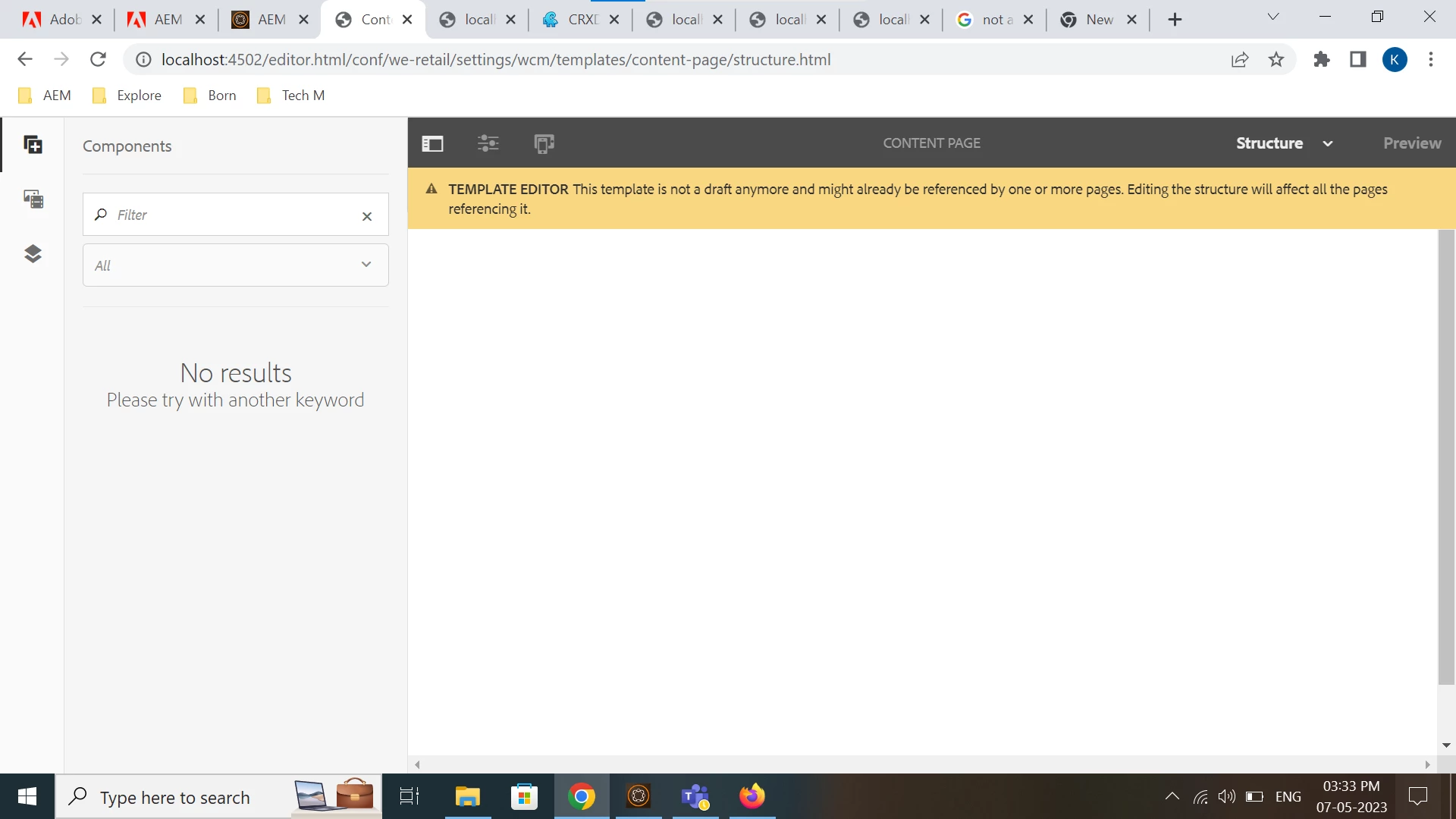Bookmark this page with star icon

1276,60
